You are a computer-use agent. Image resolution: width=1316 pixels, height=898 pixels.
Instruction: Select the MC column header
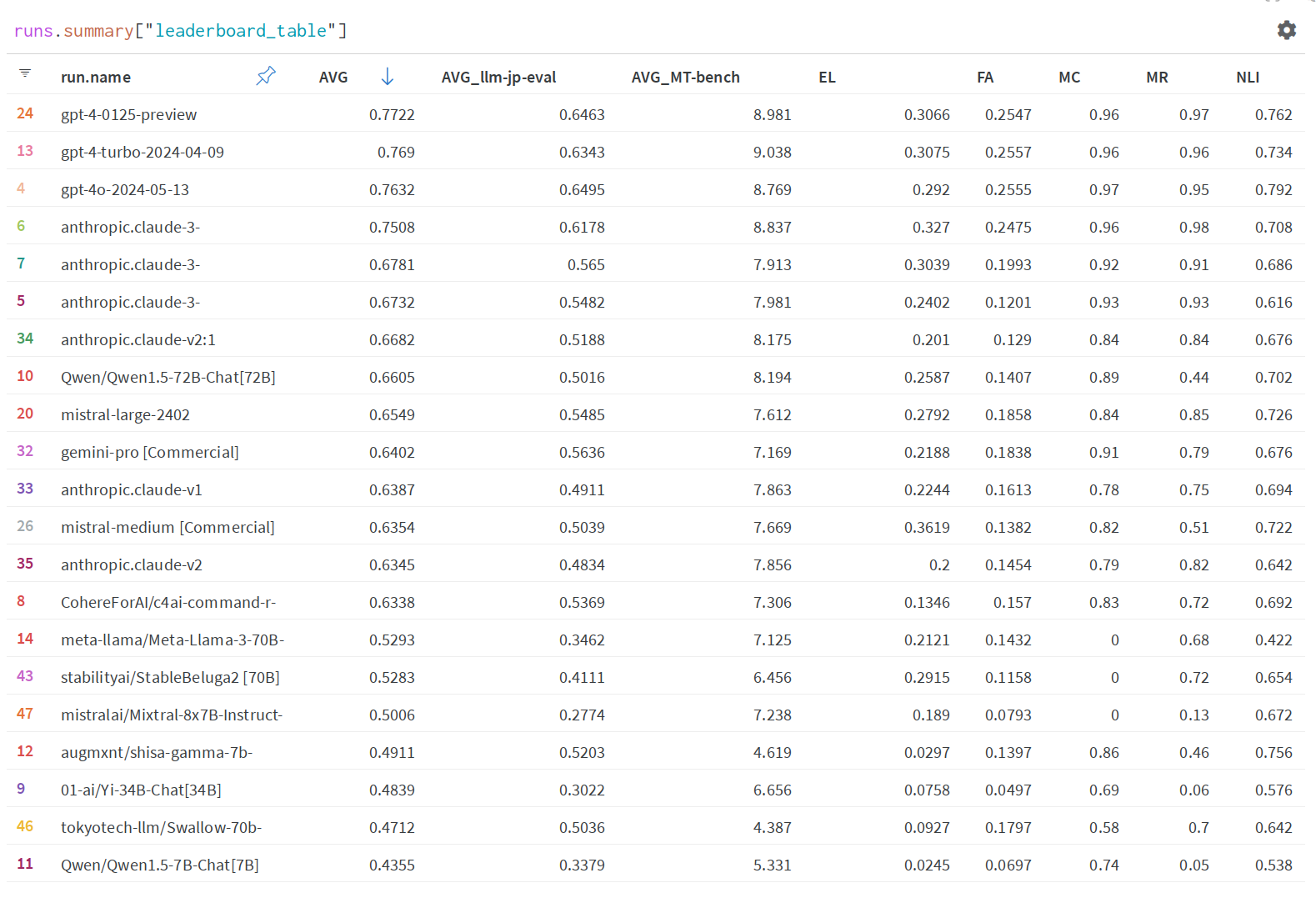click(x=1068, y=78)
